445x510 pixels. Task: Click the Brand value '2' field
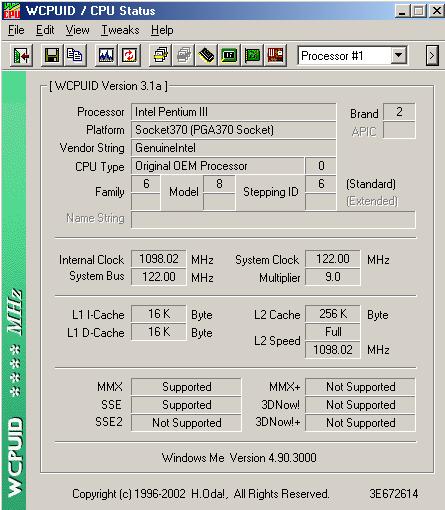[x=399, y=112]
